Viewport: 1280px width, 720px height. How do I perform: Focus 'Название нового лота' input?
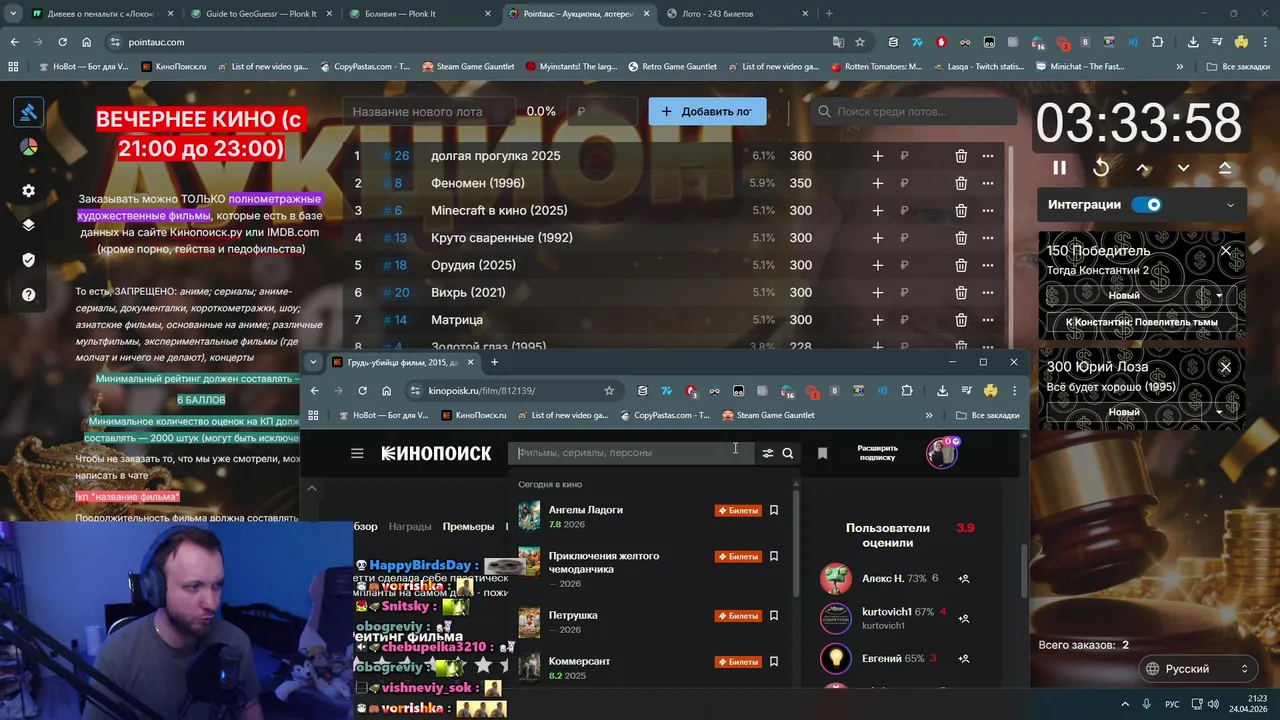coord(429,112)
